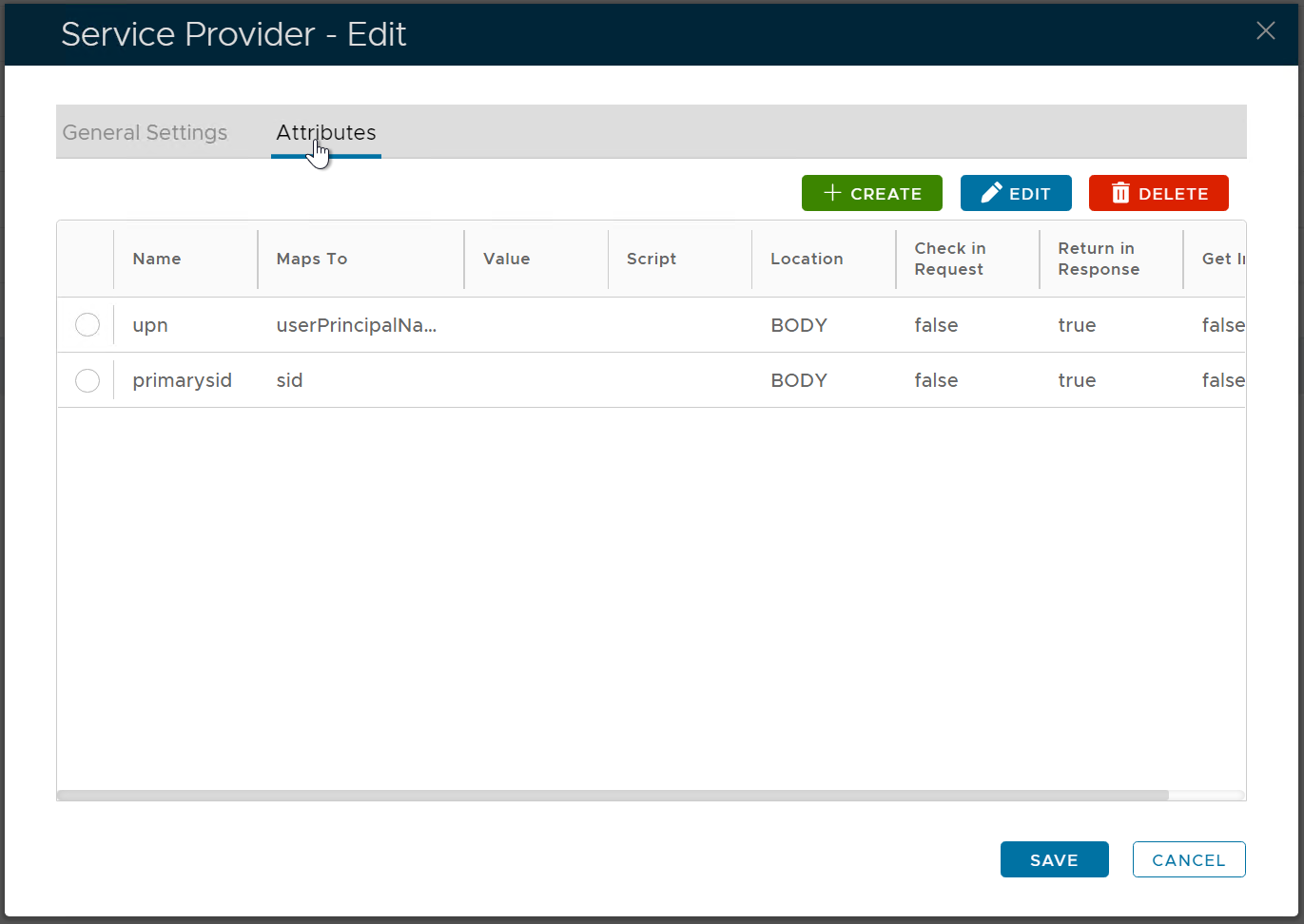The image size is (1304, 924).
Task: Click the trash can icon on Delete
Action: (1120, 193)
